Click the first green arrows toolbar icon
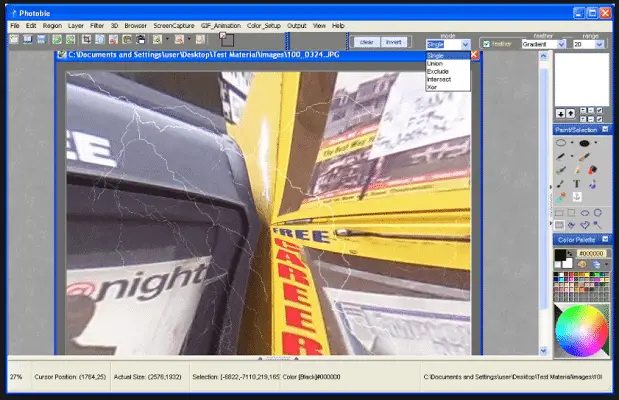 click(x=57, y=39)
